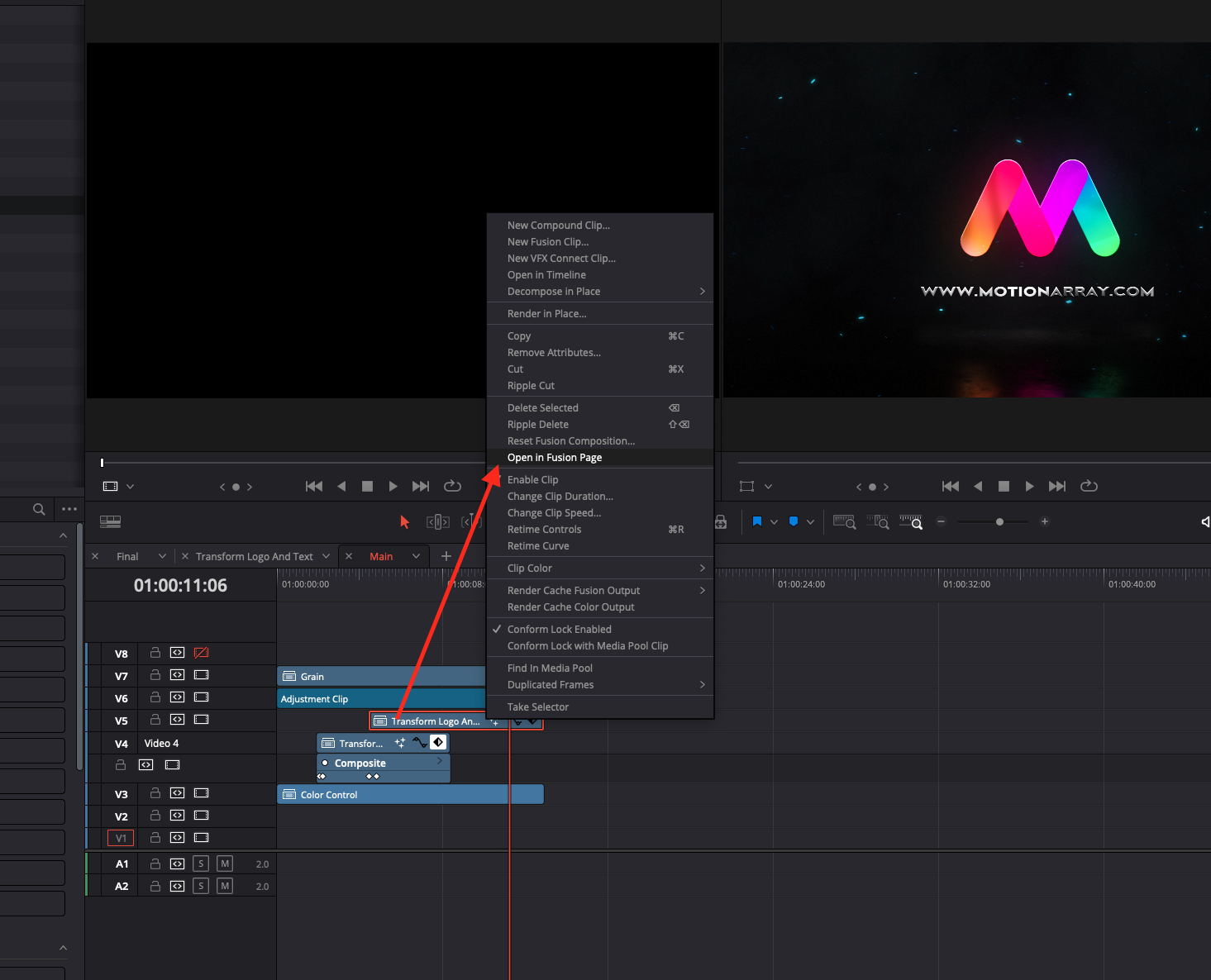This screenshot has width=1211, height=980.
Task: Click the timeline zoom-in plus button
Action: coord(1045,521)
